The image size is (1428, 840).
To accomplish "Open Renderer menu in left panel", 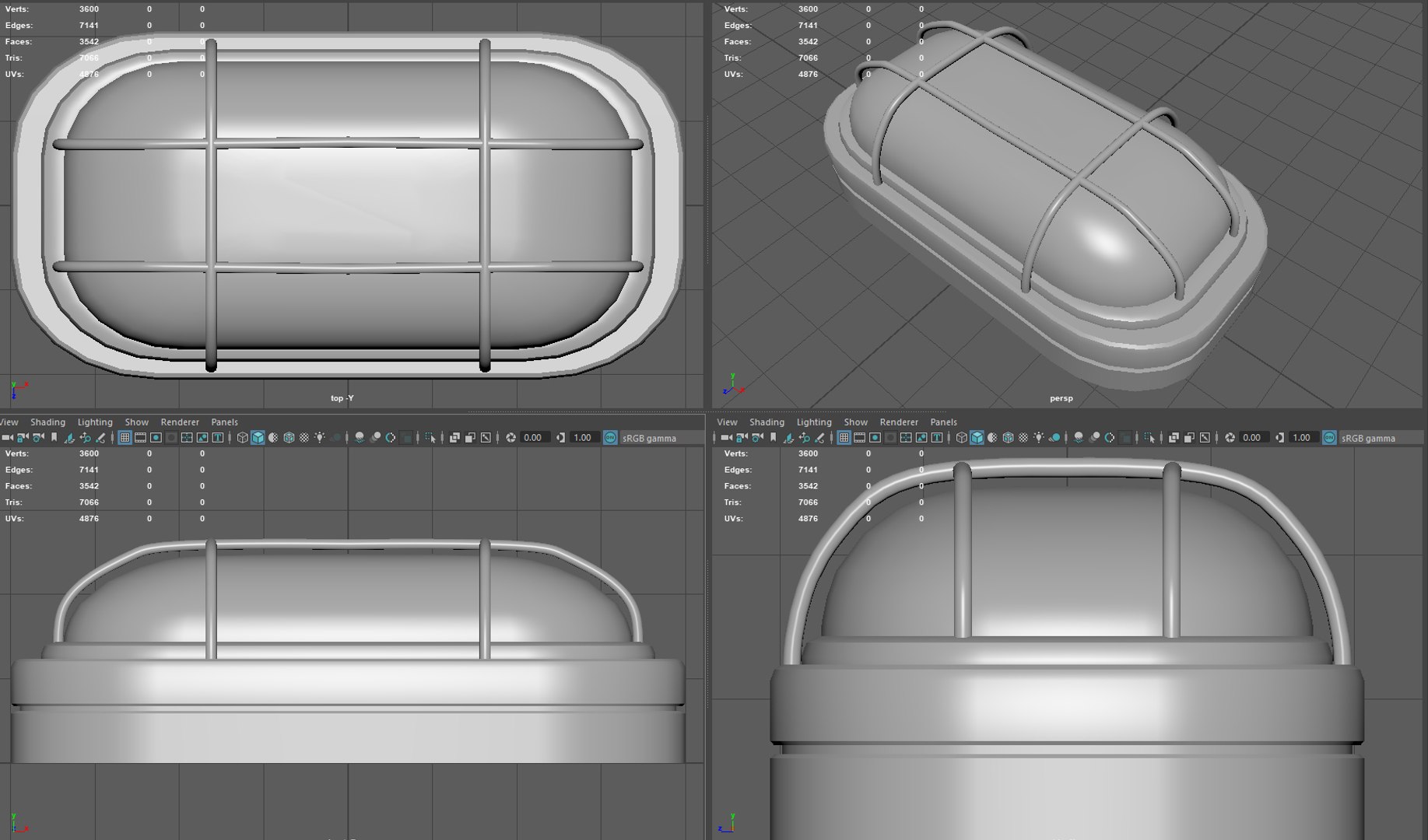I will 180,422.
